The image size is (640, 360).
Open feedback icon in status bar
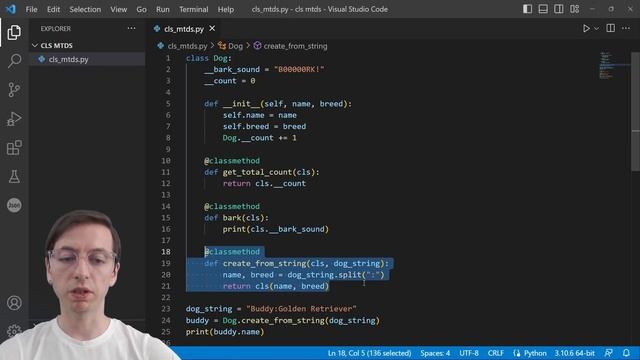pos(609,353)
